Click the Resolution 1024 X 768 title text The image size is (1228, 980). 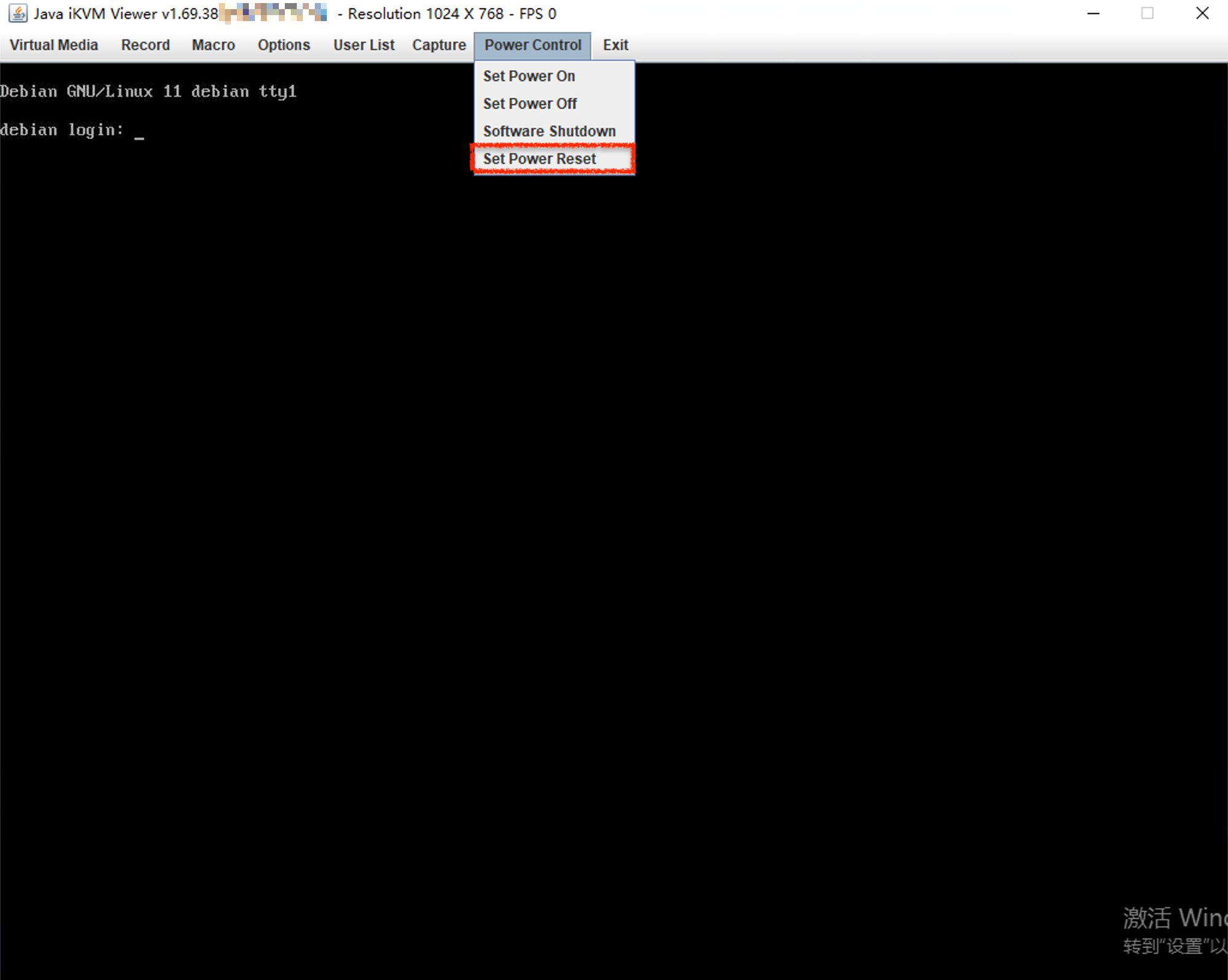(425, 14)
